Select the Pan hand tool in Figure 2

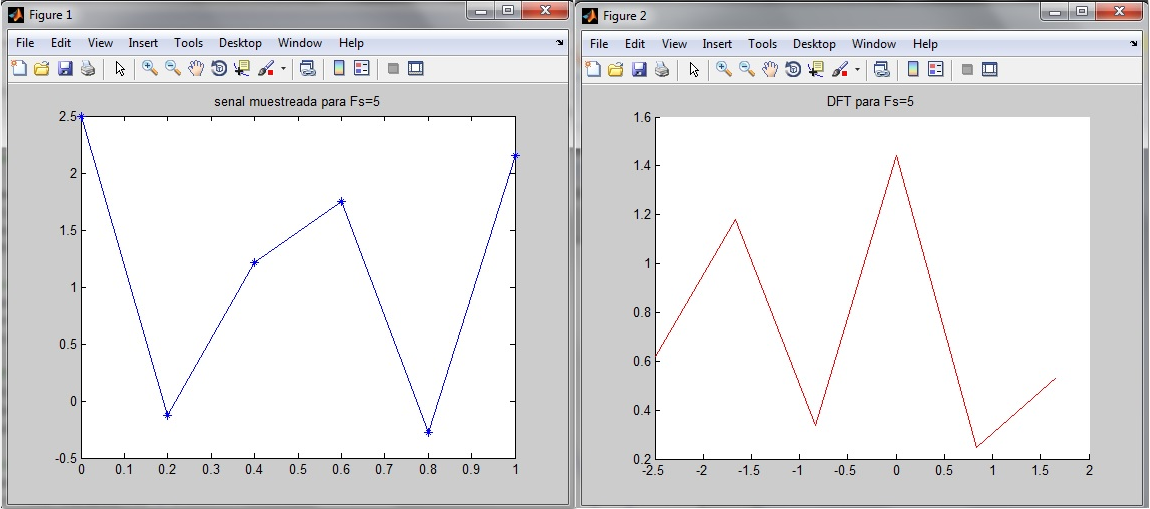(770, 69)
